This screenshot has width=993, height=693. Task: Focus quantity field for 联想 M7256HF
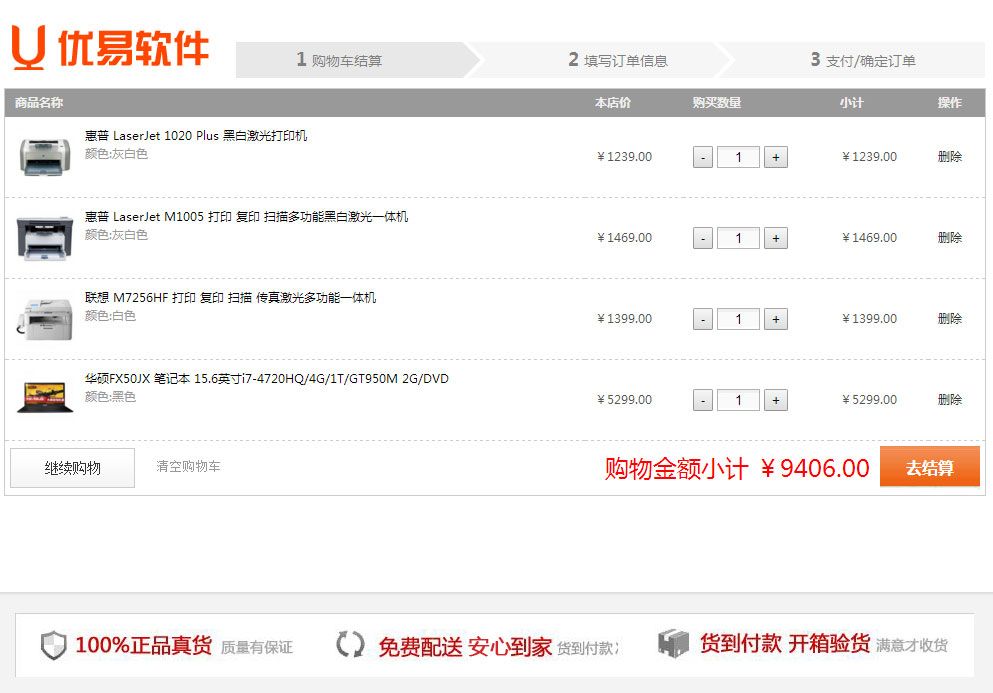(x=738, y=319)
